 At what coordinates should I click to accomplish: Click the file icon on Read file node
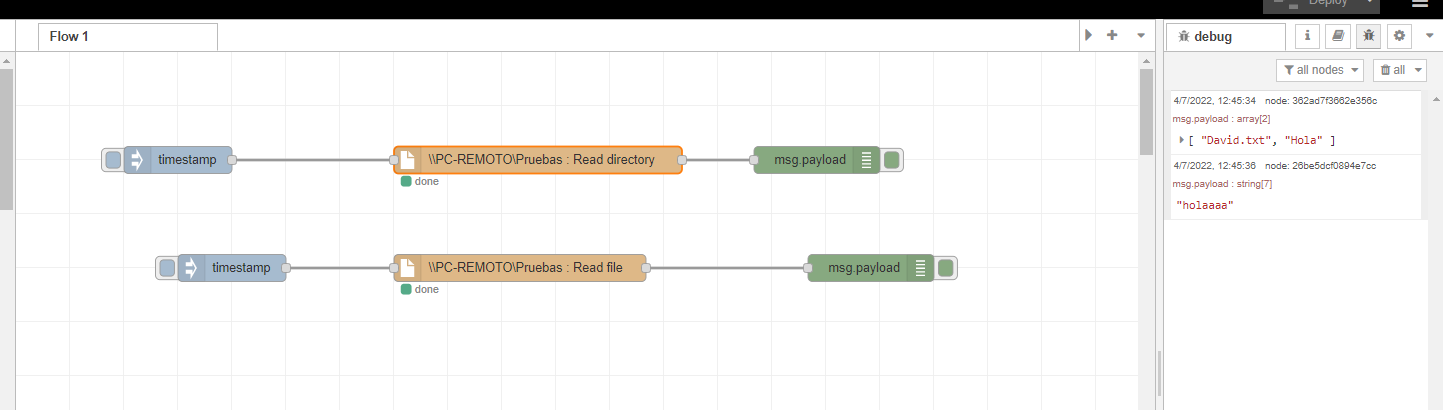407,268
